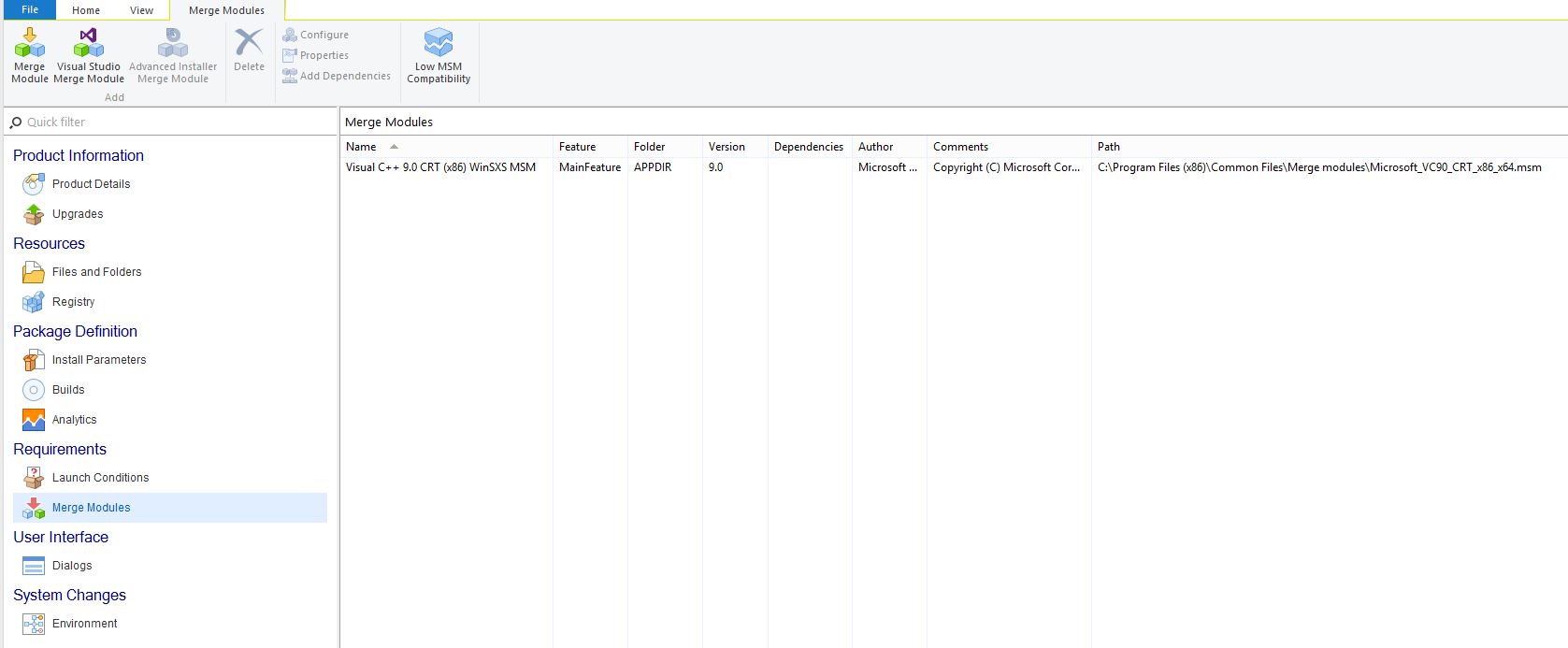Switch to the View tab
The width and height of the screenshot is (1568, 648).
pyautogui.click(x=141, y=10)
